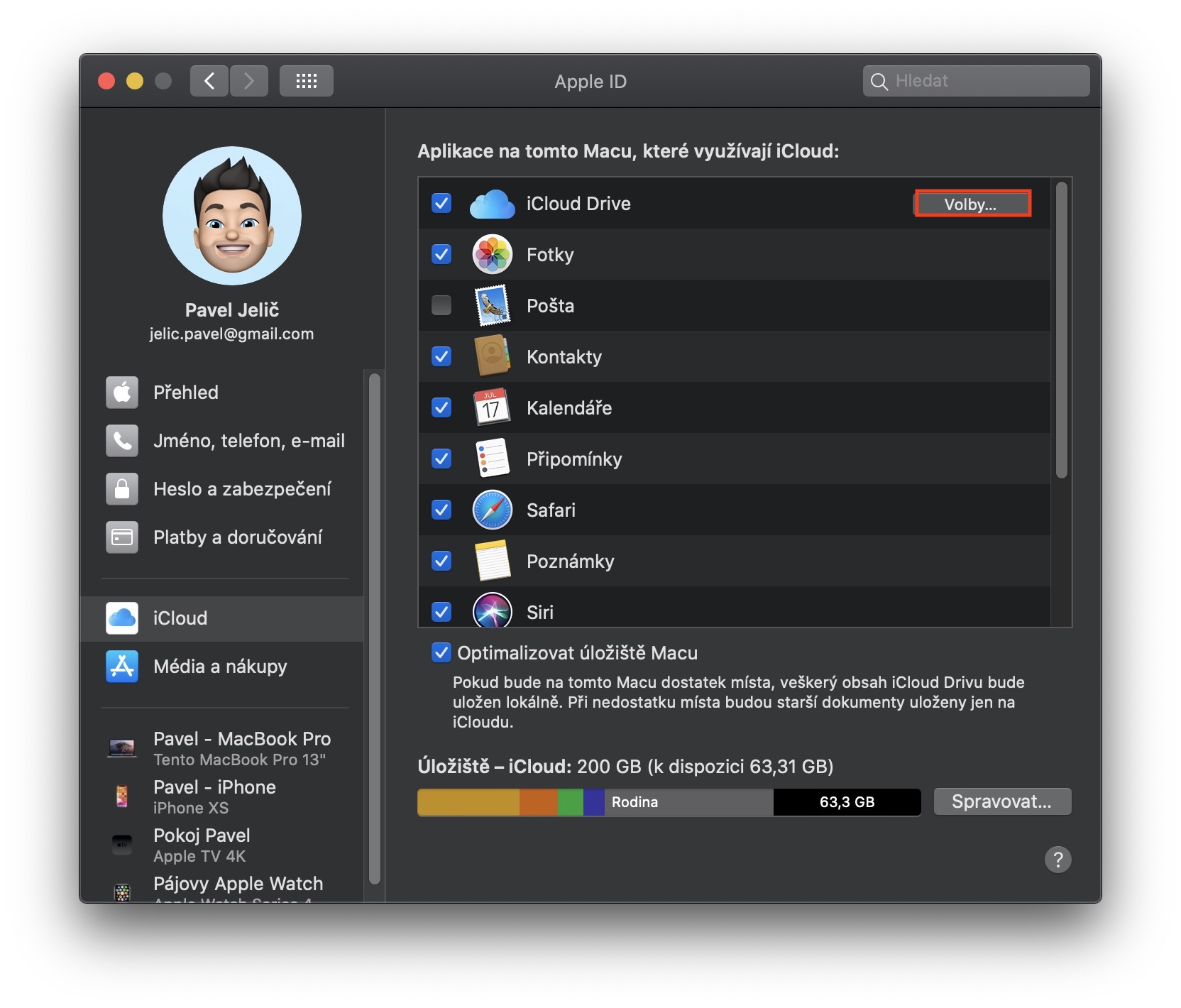Screen dimensions: 1181x1008
Task: Click the Kontakty address book icon
Action: (x=492, y=356)
